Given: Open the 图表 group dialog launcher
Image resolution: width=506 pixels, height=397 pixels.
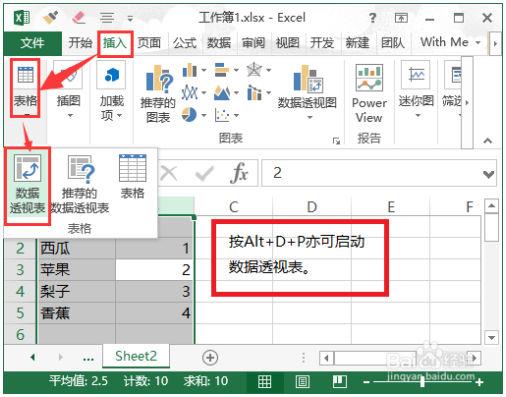Looking at the screenshot, I should tap(336, 141).
